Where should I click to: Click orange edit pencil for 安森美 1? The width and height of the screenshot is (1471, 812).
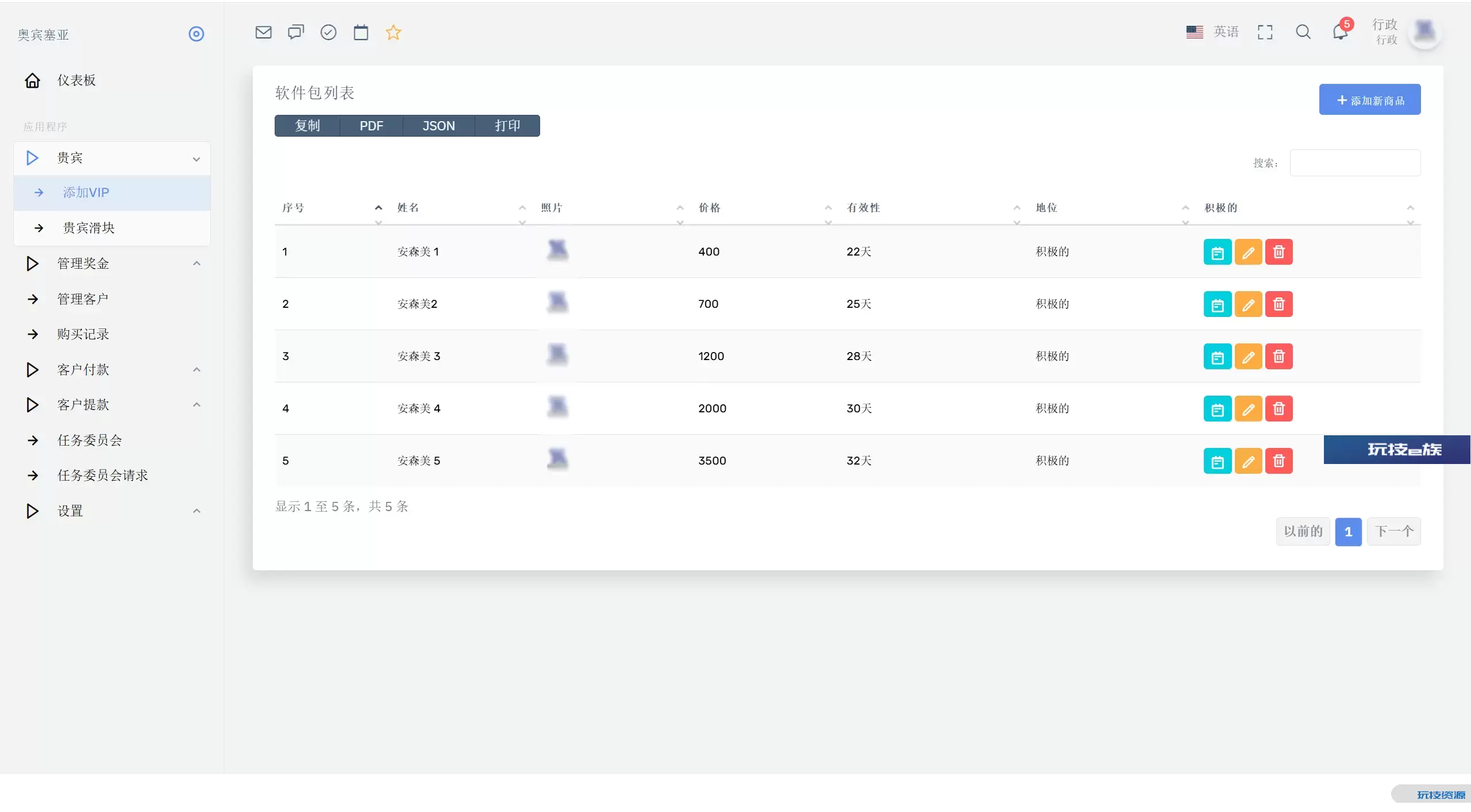[x=1248, y=252]
